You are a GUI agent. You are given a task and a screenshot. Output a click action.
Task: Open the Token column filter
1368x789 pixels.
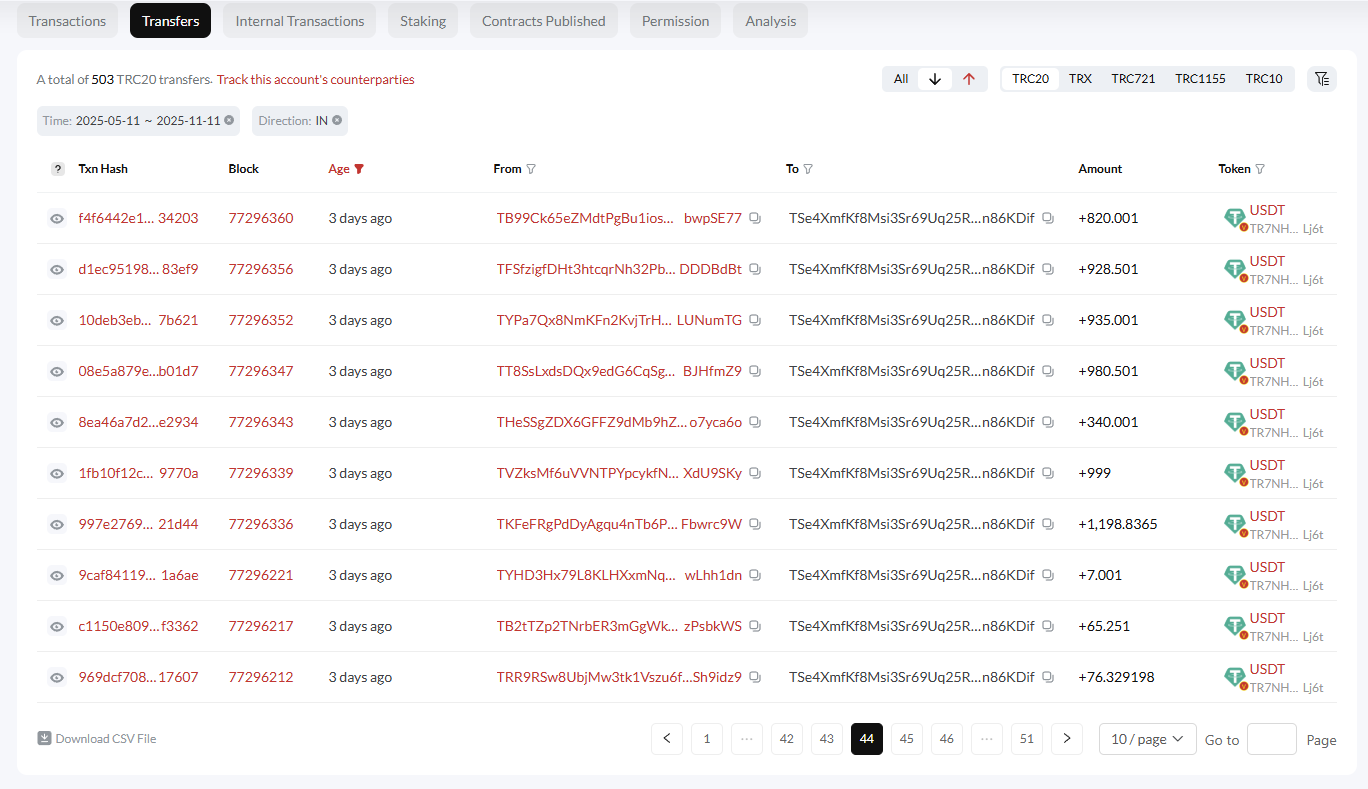(1262, 168)
